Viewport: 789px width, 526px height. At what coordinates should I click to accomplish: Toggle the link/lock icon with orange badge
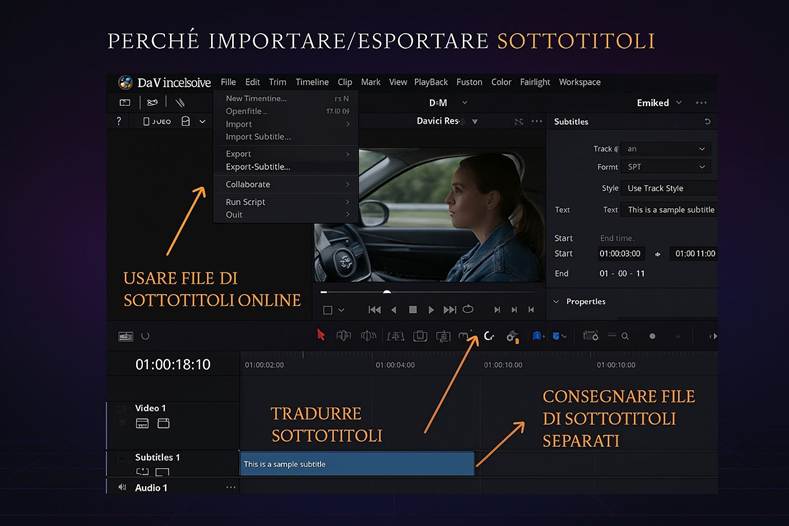(x=512, y=336)
